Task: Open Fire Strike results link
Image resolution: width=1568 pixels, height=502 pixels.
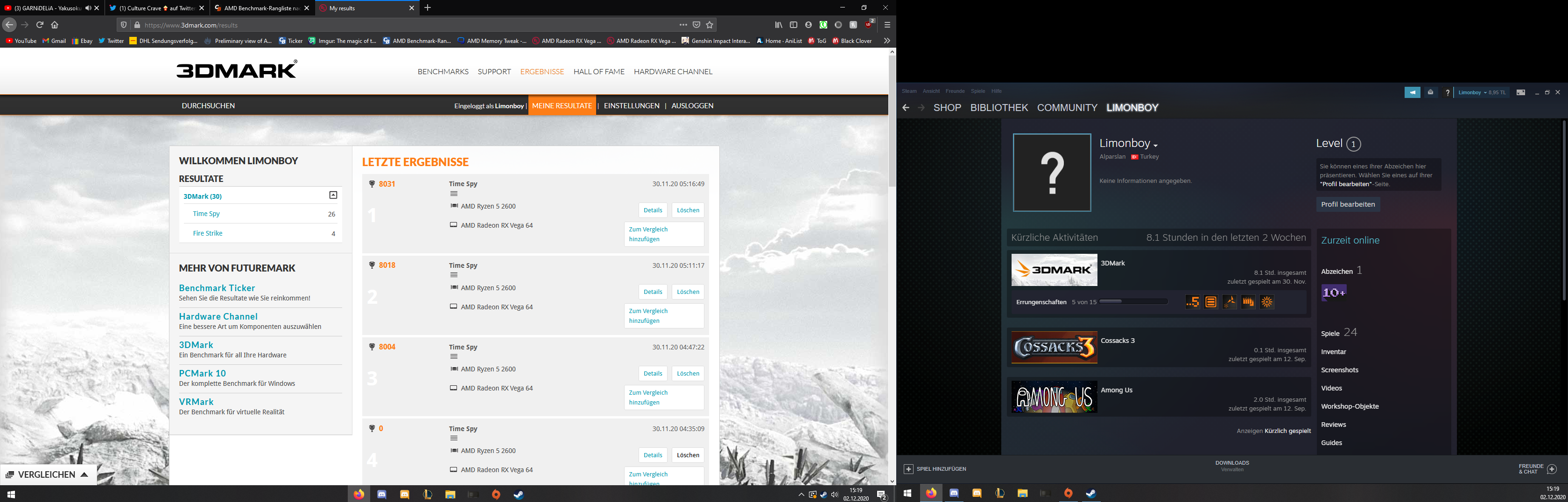Action: (208, 233)
